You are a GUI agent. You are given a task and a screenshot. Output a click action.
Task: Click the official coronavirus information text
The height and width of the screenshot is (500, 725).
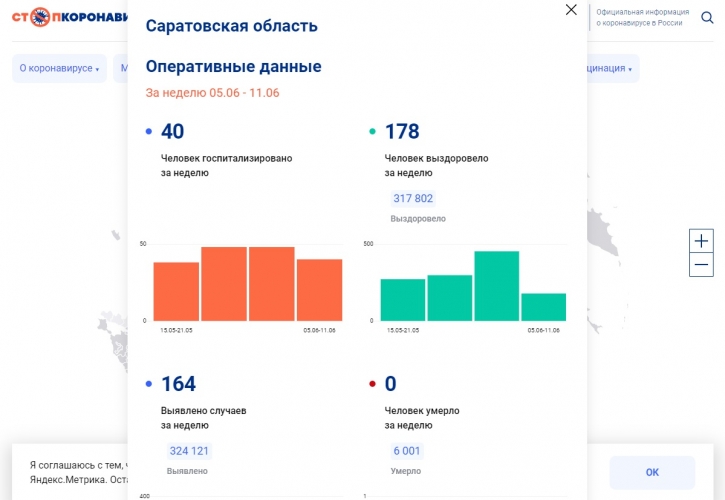pos(642,17)
